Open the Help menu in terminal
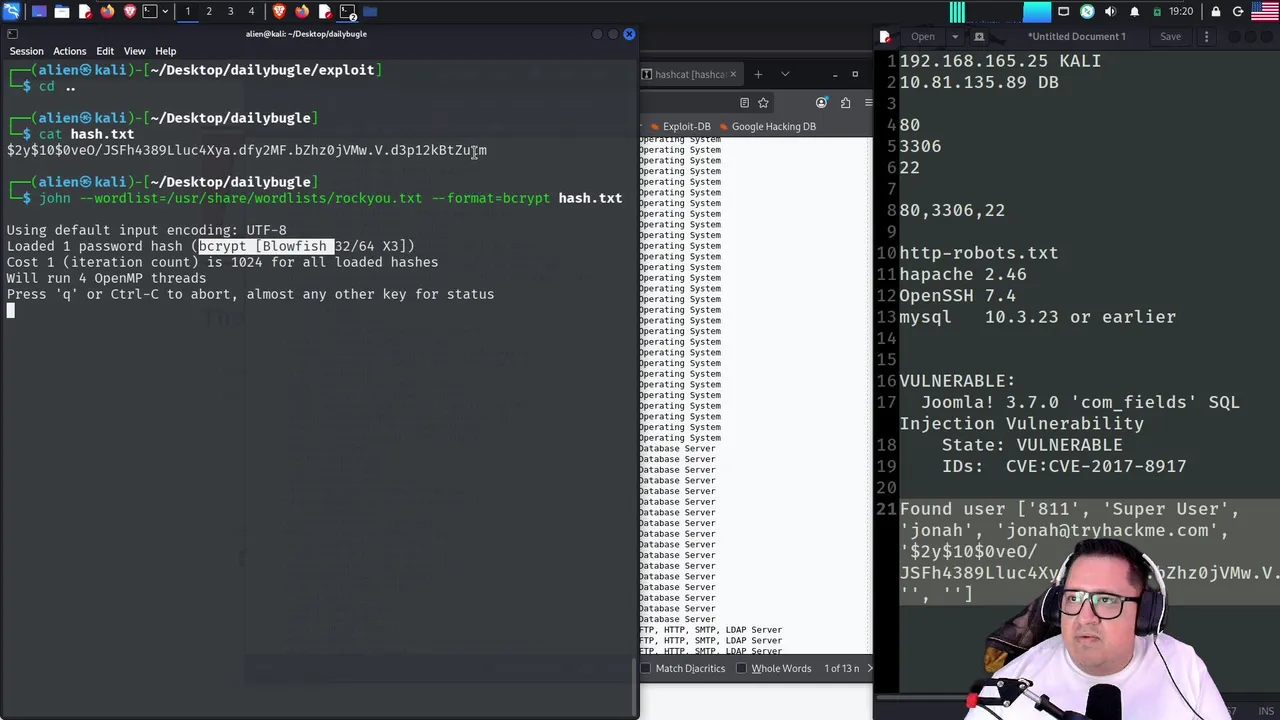Viewport: 1280px width, 720px height. [166, 51]
